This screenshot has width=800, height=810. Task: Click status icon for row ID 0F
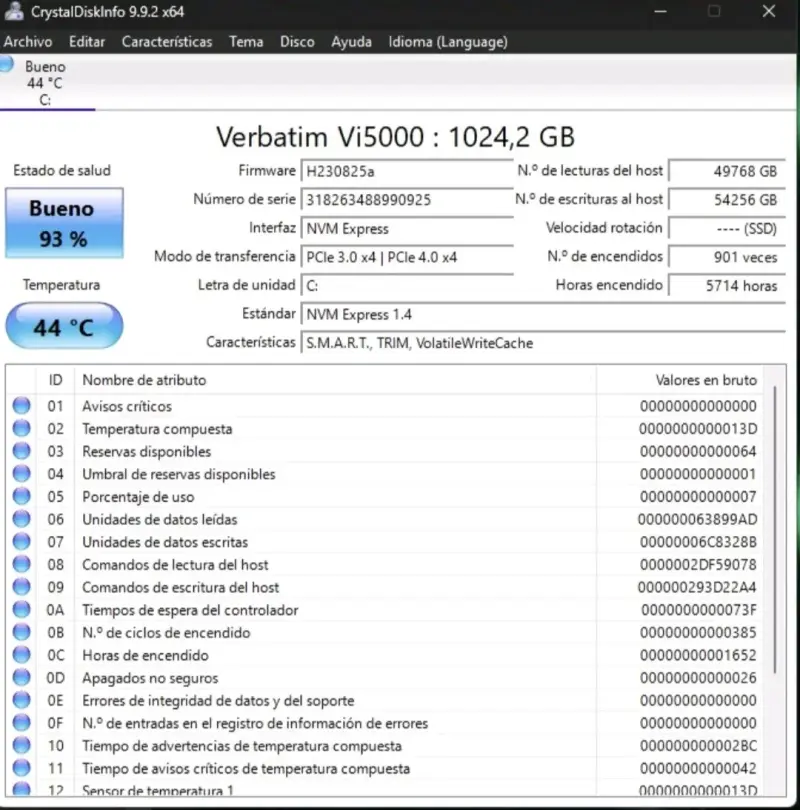coord(22,723)
